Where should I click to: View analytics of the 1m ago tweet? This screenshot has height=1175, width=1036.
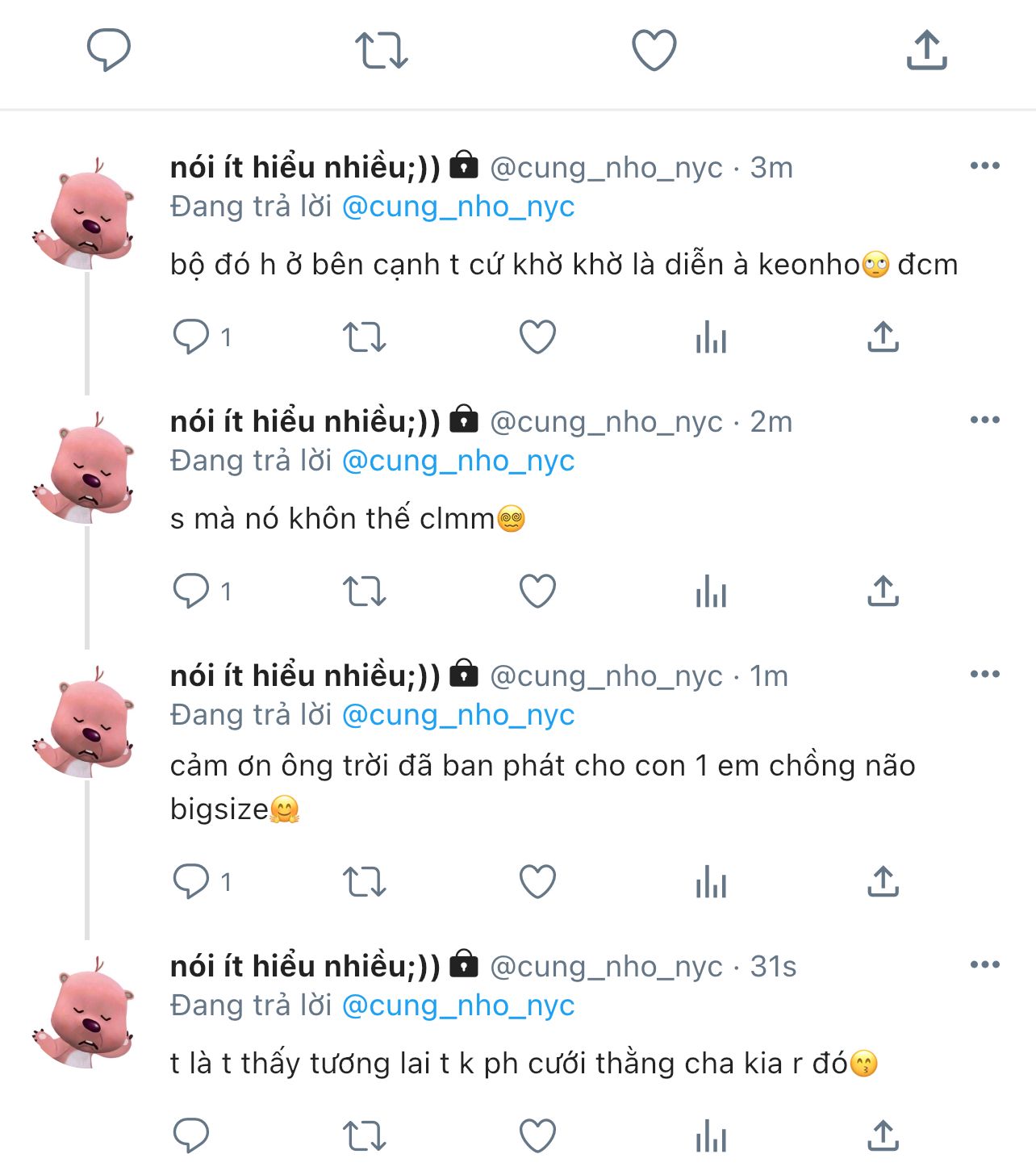point(711,881)
